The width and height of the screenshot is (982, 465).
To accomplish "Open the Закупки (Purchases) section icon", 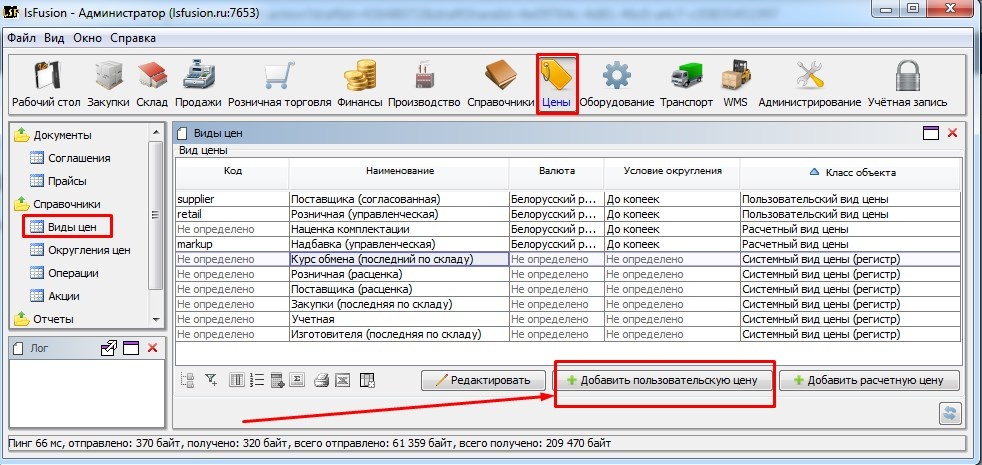I will 107,83.
